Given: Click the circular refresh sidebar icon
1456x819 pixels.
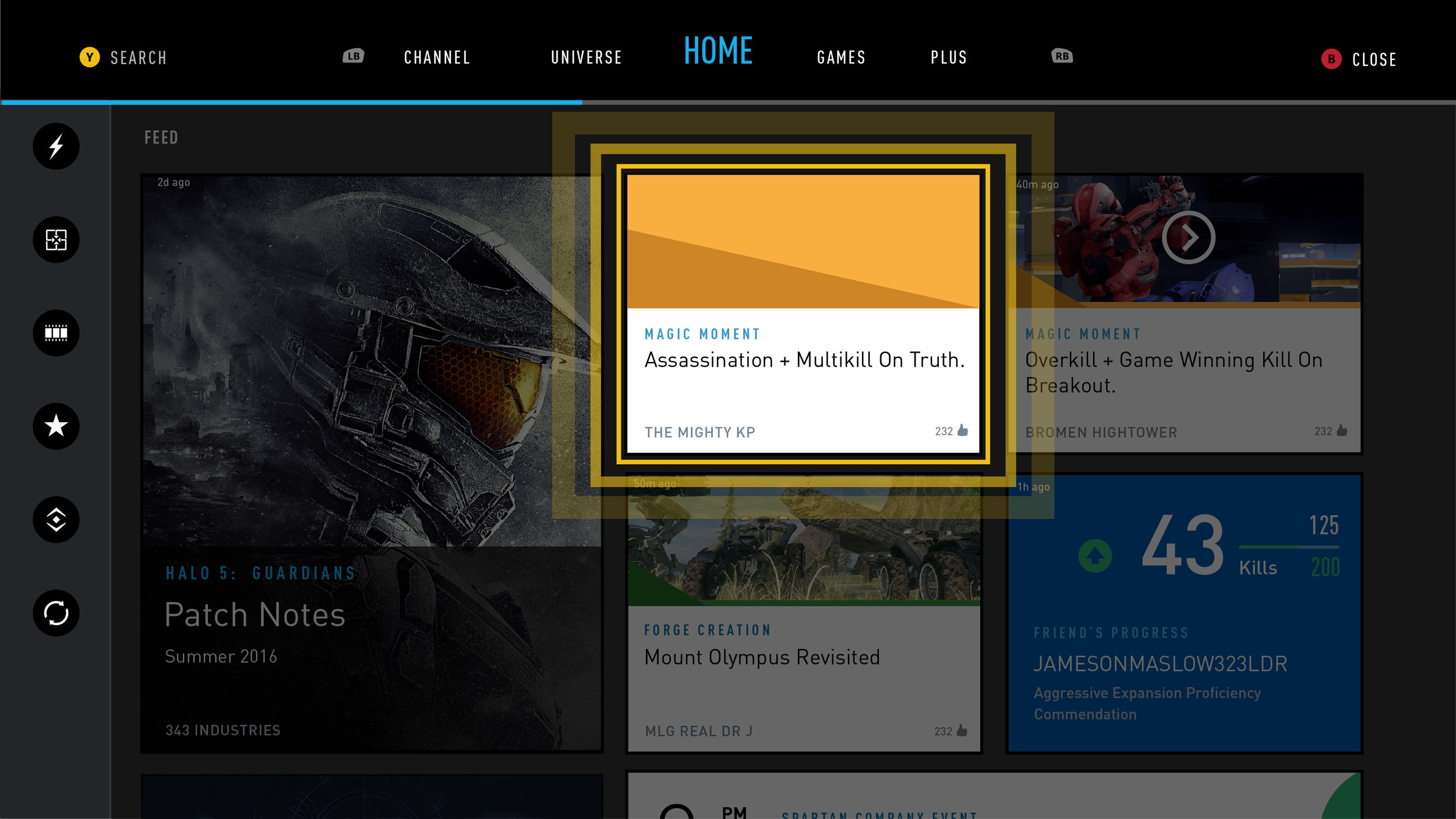Looking at the screenshot, I should [56, 613].
